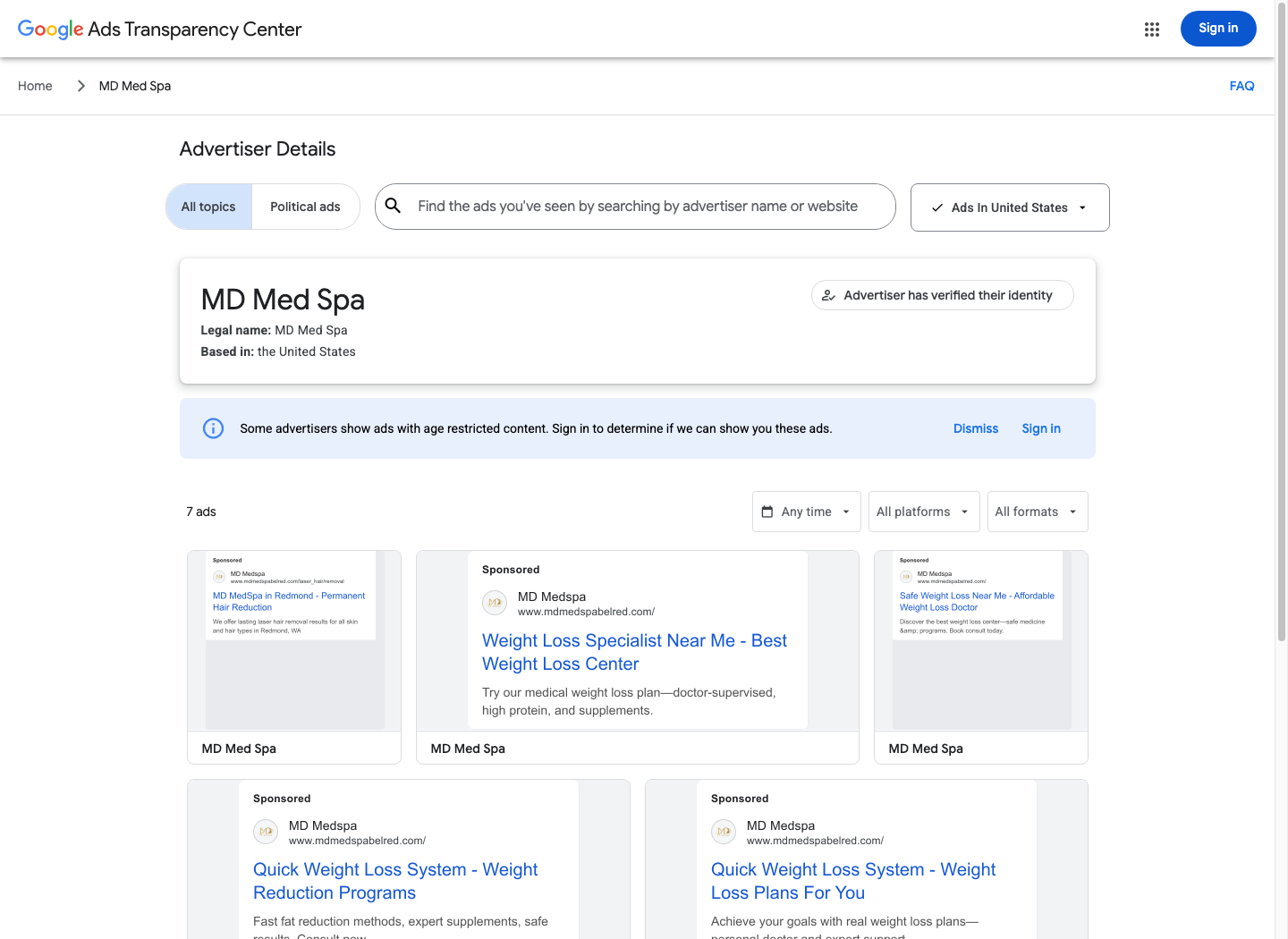Screen dimensions: 1288x939
Task: Click the arrow on All formats filter
Action: 1072,512
